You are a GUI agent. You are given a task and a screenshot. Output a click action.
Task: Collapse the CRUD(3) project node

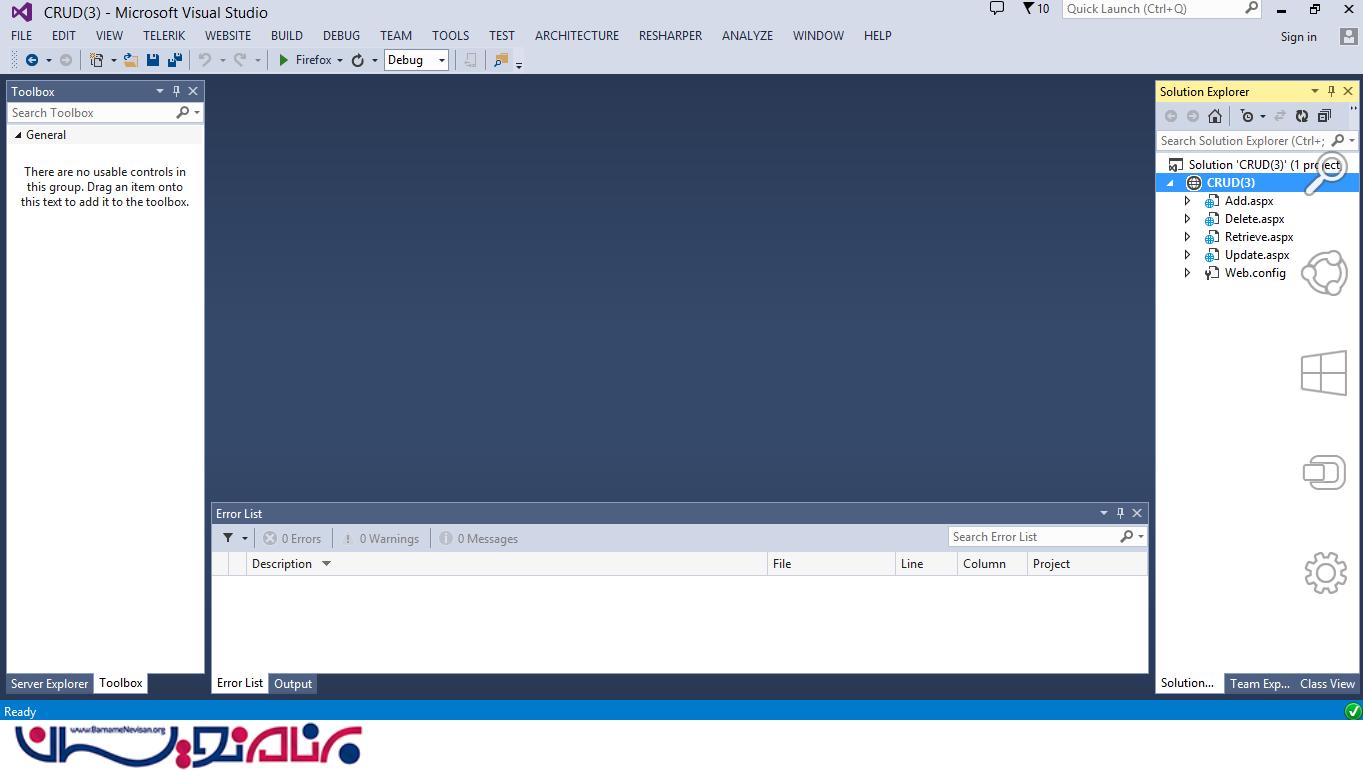pyautogui.click(x=1170, y=183)
